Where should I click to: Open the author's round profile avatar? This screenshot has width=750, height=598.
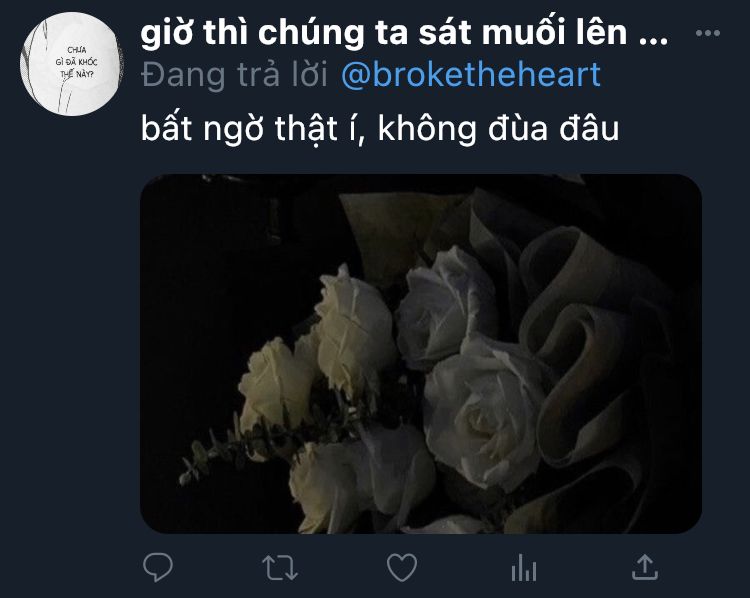70,64
